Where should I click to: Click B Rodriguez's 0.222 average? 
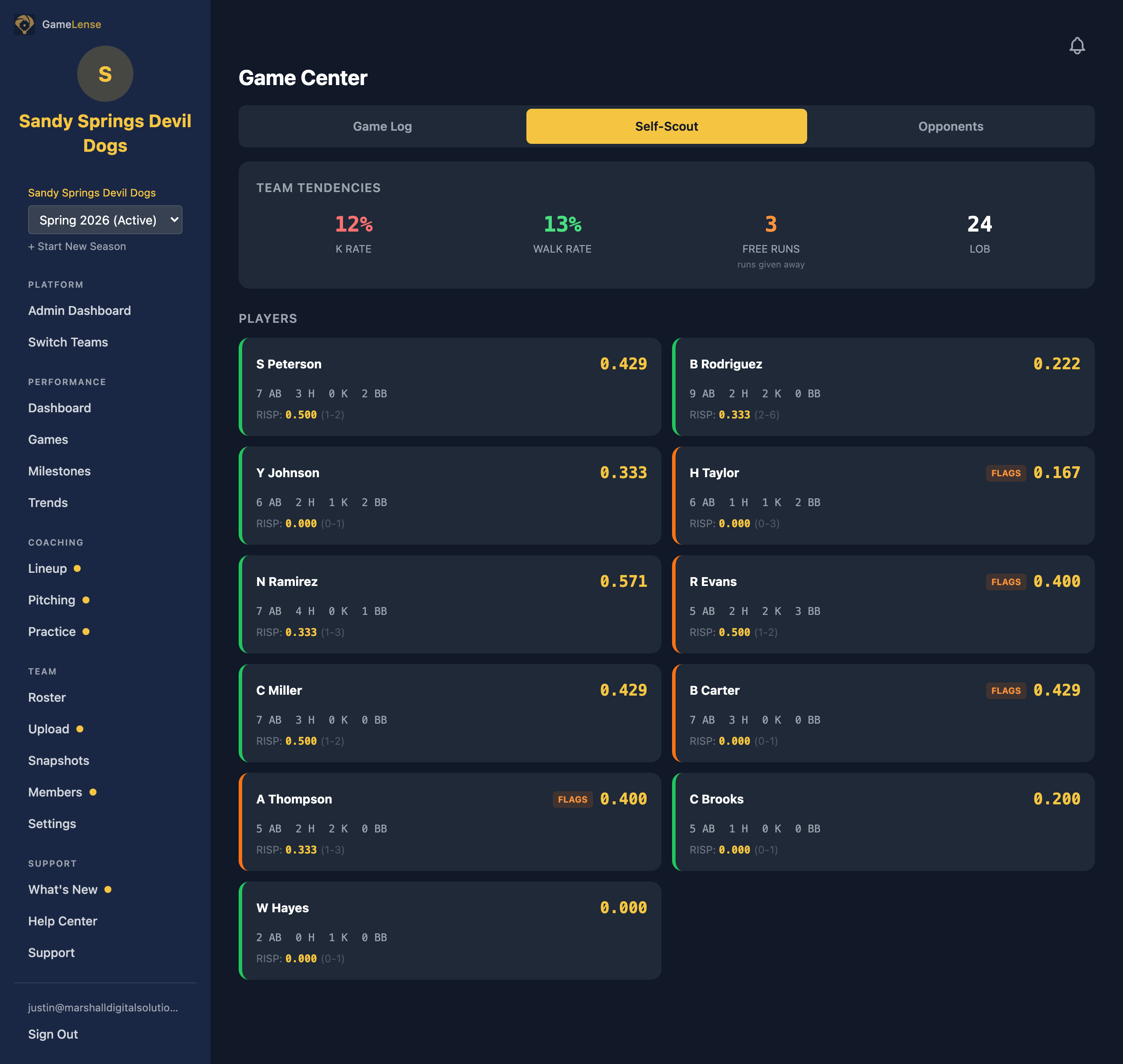click(1057, 364)
